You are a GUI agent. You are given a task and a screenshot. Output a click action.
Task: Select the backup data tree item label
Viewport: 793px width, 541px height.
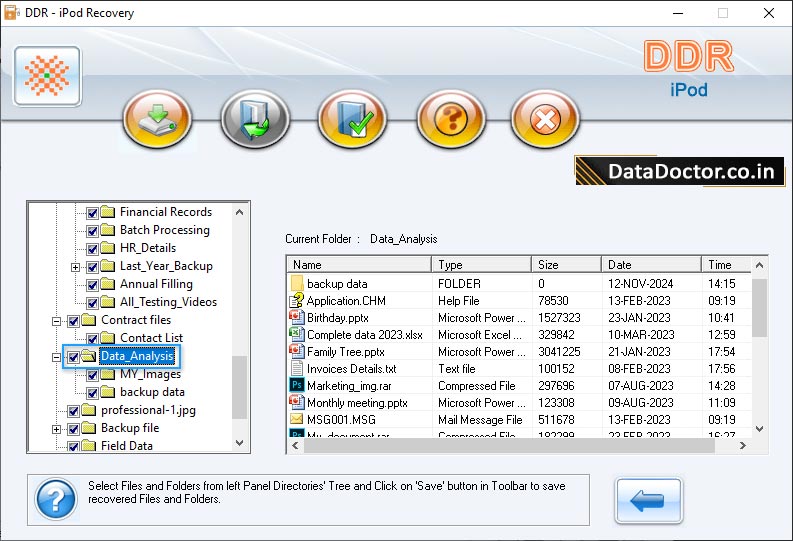[152, 392]
